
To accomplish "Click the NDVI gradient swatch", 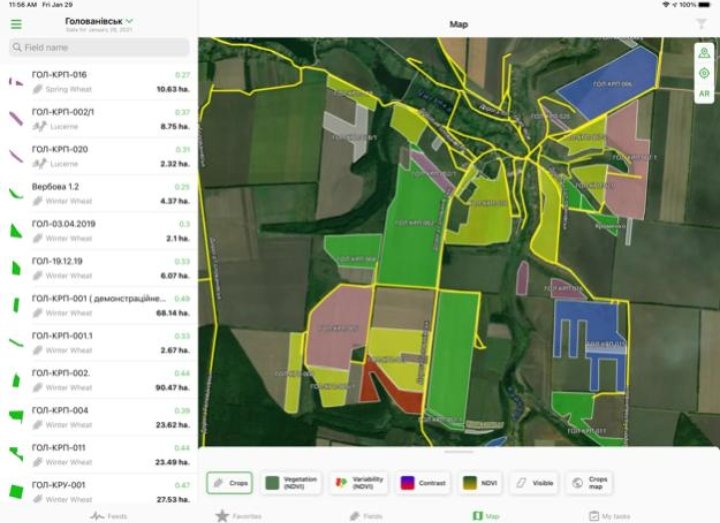I will pos(470,483).
